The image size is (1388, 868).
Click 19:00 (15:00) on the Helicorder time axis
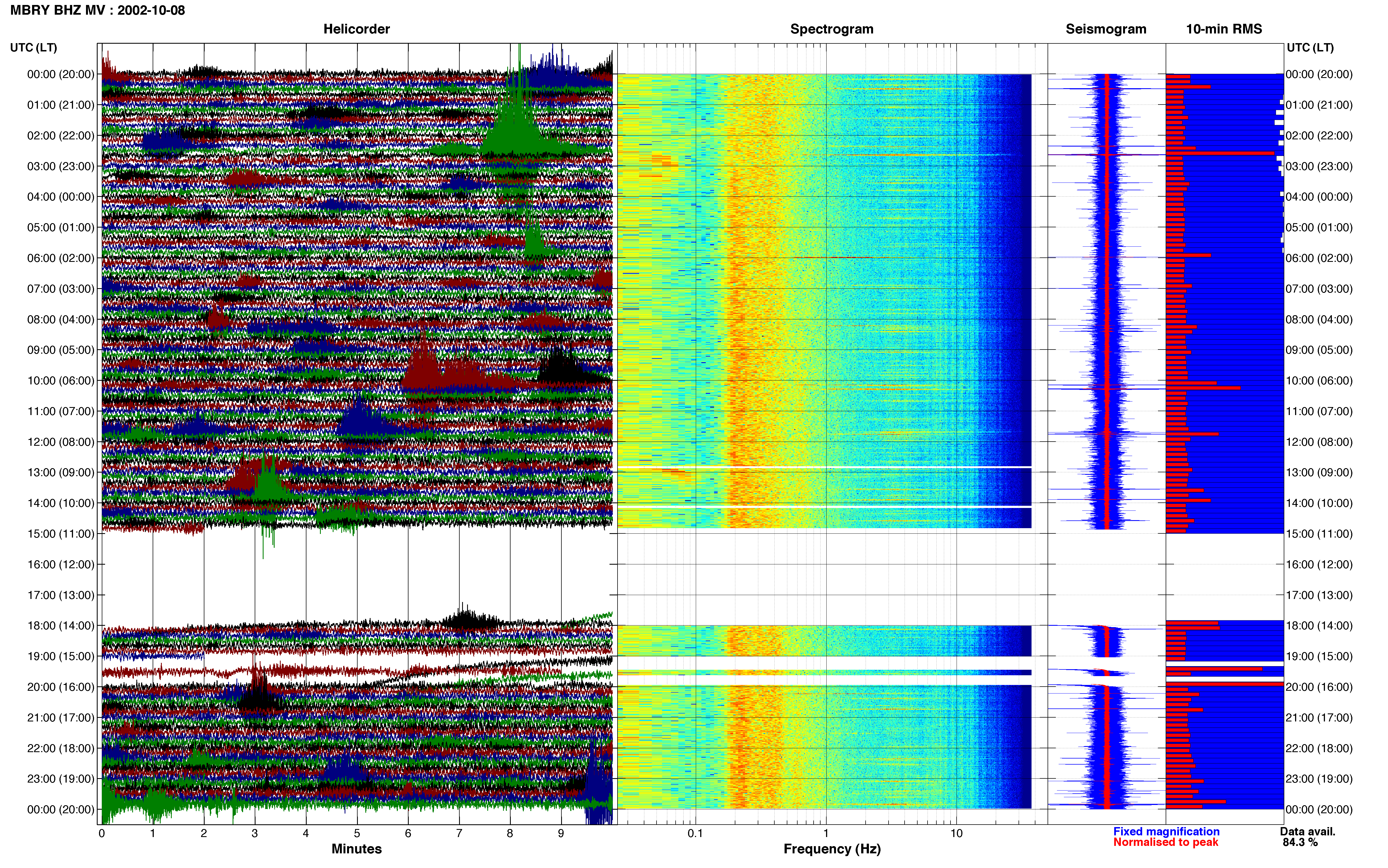61,656
